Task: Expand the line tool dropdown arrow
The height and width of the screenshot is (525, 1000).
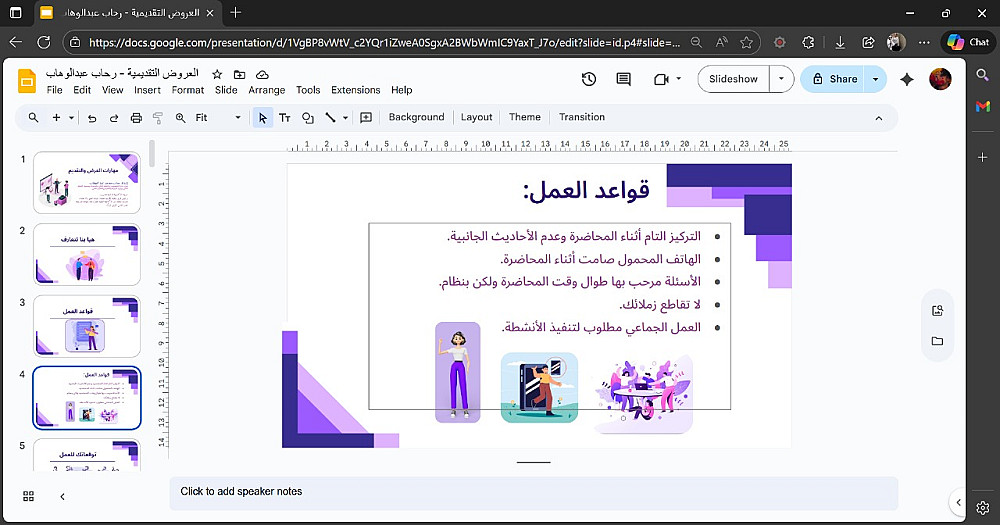Action: tap(345, 118)
